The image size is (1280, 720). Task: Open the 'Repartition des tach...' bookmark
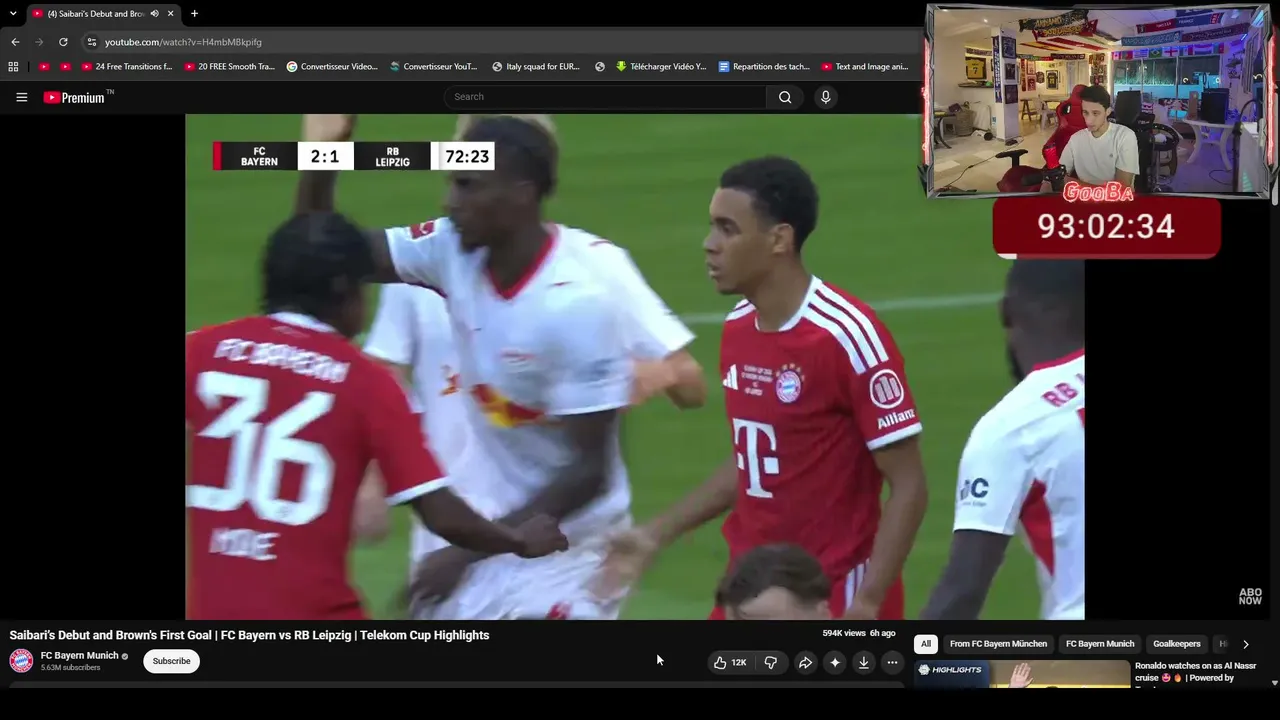[x=764, y=67]
